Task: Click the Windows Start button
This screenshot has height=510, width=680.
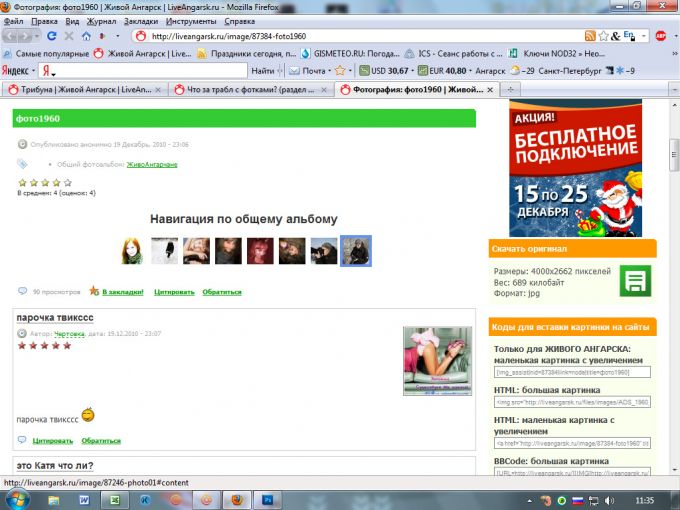Action: point(17,497)
